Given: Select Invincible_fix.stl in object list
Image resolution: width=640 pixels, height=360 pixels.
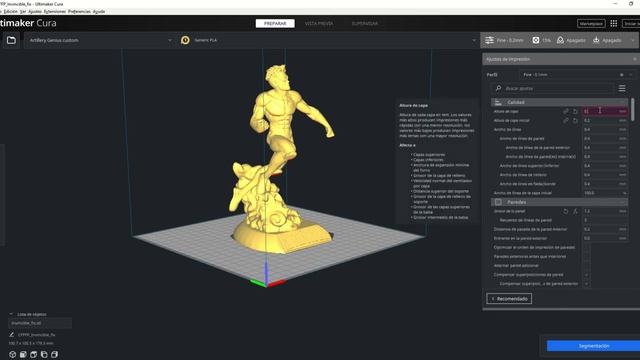Looking at the screenshot, I should pos(40,323).
